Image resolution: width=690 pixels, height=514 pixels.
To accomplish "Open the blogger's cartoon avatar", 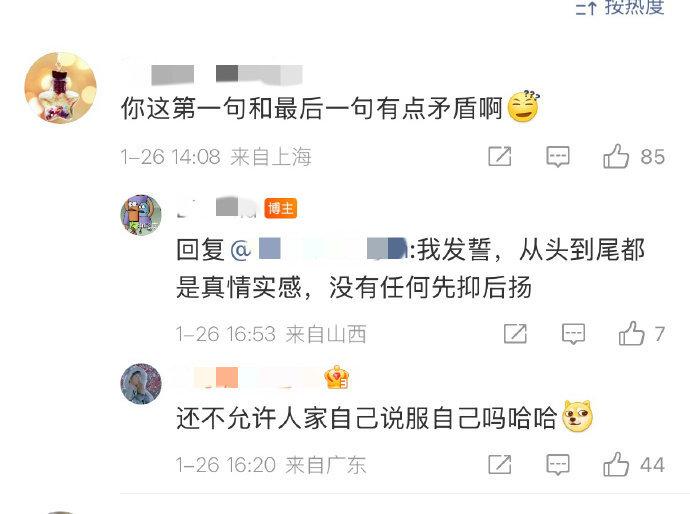I will 141,215.
